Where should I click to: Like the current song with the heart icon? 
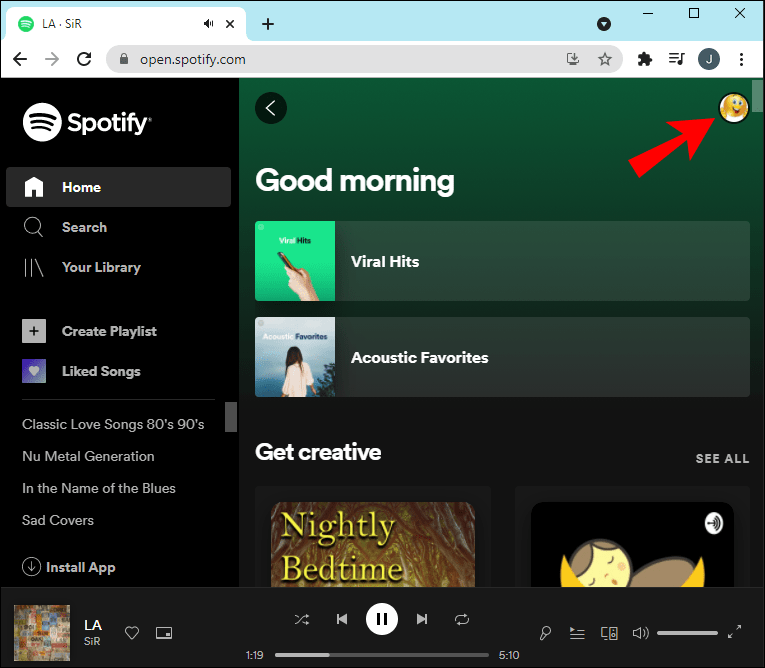[x=132, y=633]
